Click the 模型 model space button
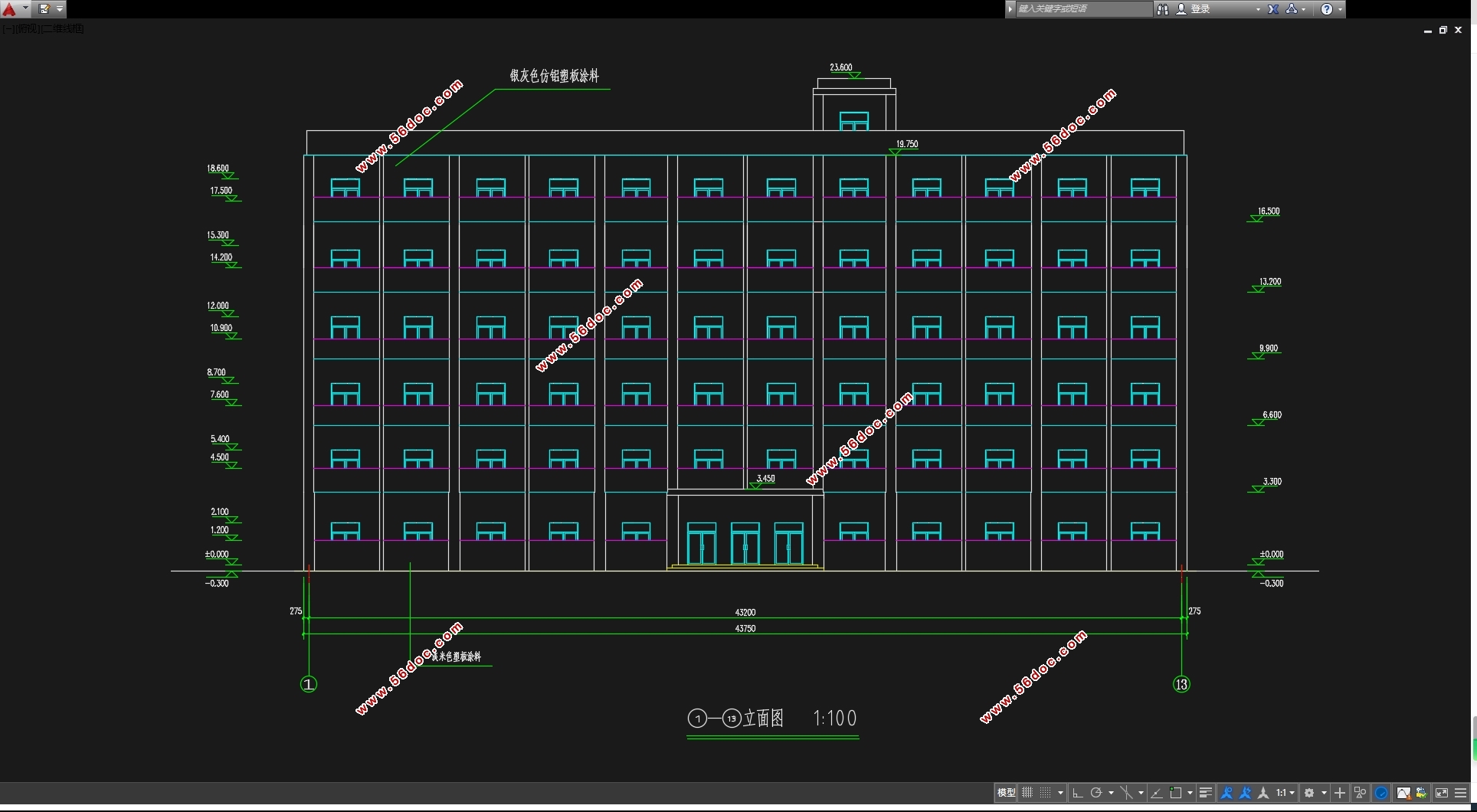Screen dimensions: 1477x812 [x=1006, y=793]
